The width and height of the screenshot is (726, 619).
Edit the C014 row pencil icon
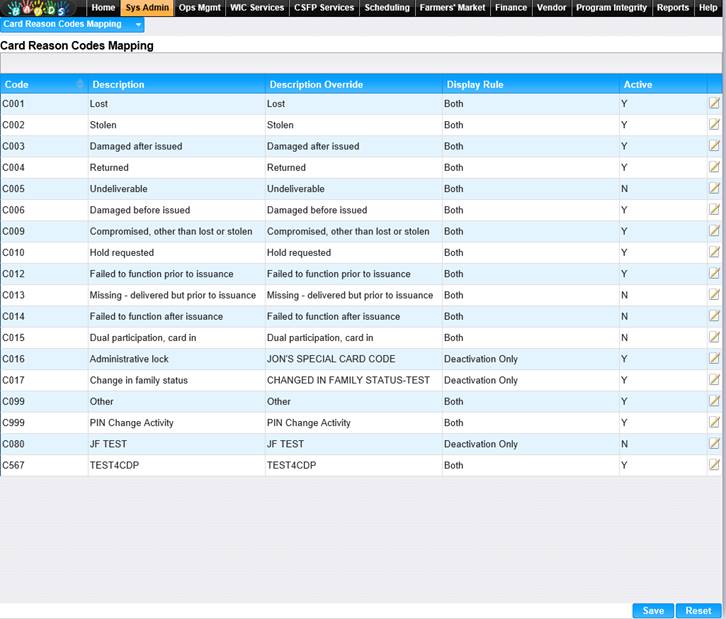(714, 316)
